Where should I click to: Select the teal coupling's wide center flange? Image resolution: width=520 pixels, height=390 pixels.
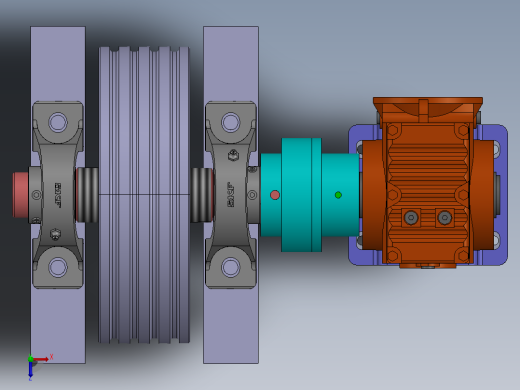click(301, 195)
